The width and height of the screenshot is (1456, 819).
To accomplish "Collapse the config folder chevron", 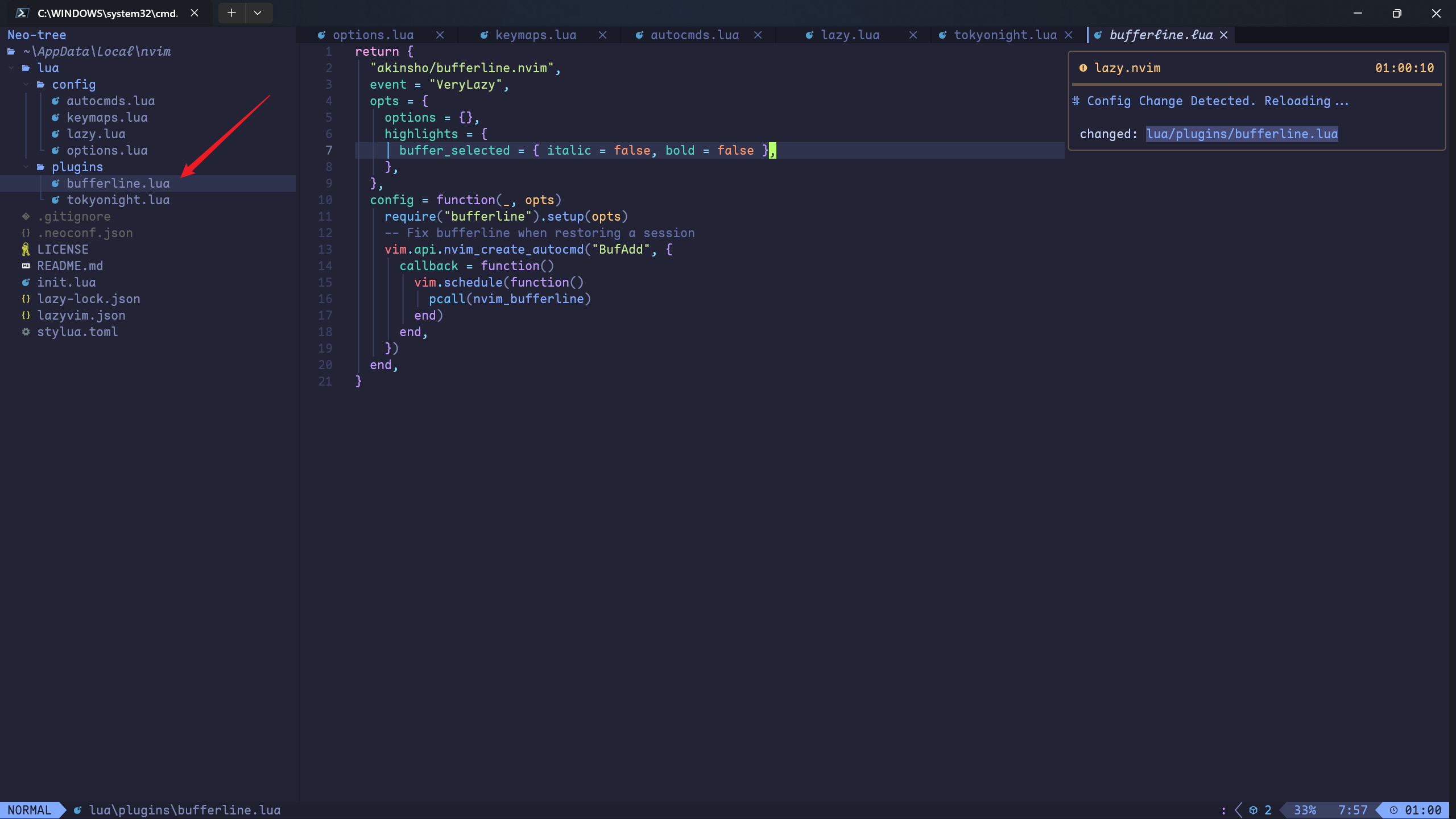I will [x=26, y=85].
